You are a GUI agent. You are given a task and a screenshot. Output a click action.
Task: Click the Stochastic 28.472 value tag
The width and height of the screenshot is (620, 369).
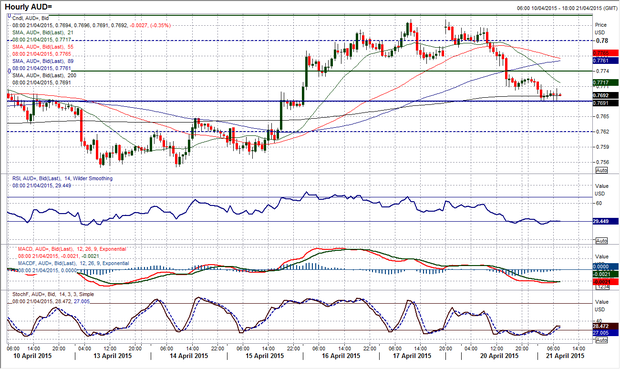(x=605, y=326)
